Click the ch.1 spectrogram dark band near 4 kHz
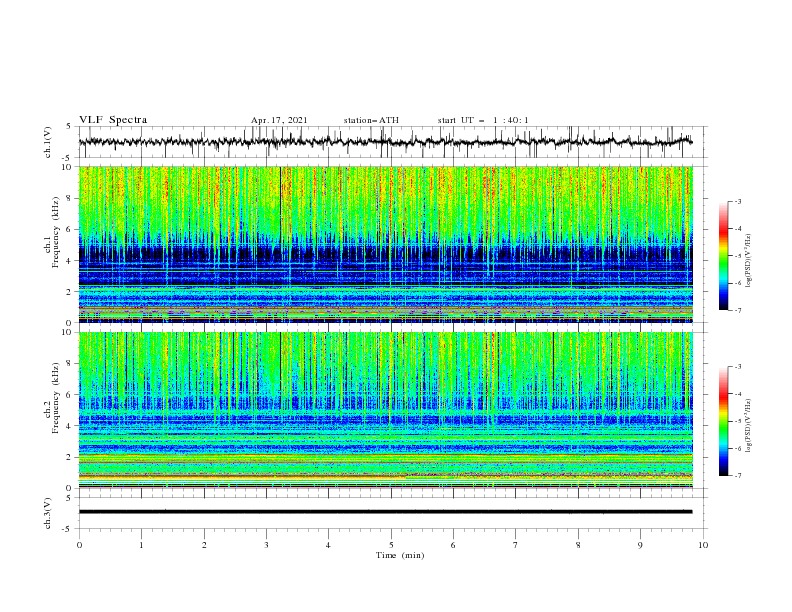 [385, 252]
